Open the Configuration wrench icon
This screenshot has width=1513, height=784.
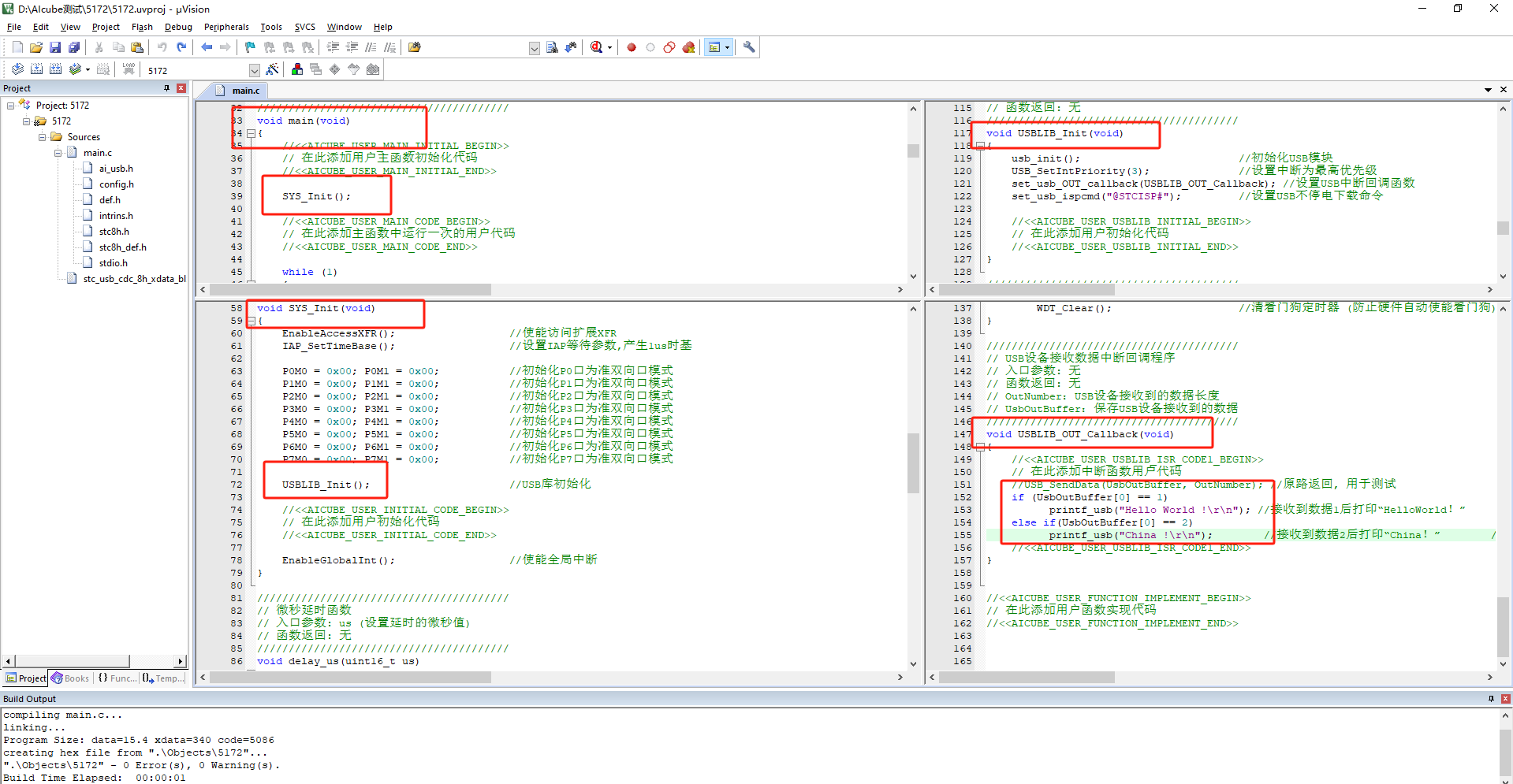[749, 47]
